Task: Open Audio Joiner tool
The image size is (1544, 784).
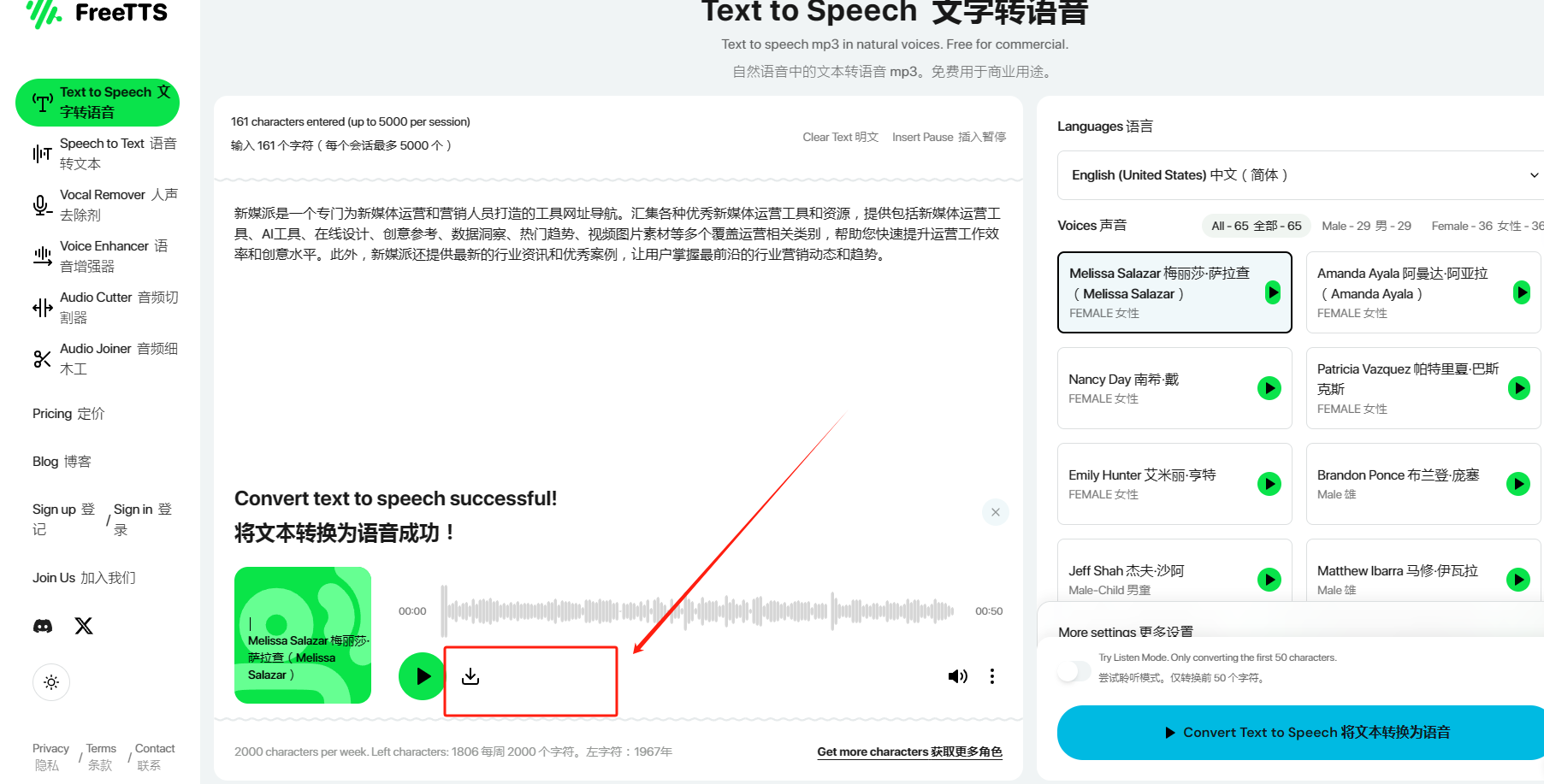Action: 105,359
